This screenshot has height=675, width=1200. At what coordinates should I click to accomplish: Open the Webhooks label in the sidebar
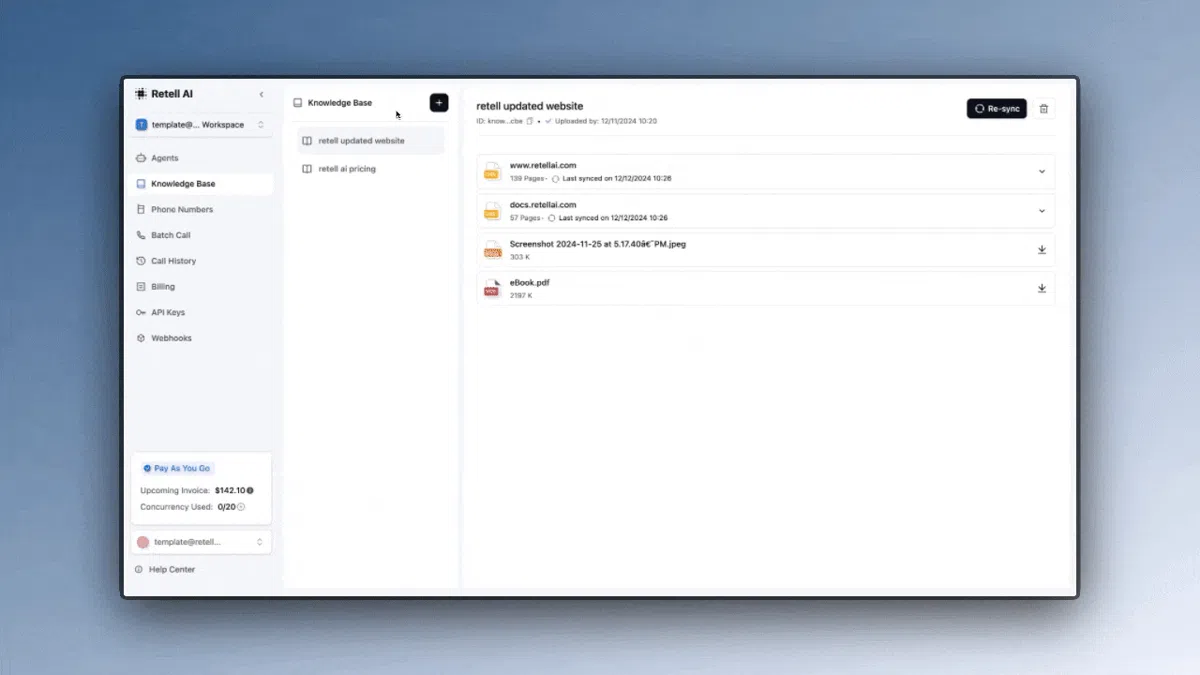click(171, 338)
